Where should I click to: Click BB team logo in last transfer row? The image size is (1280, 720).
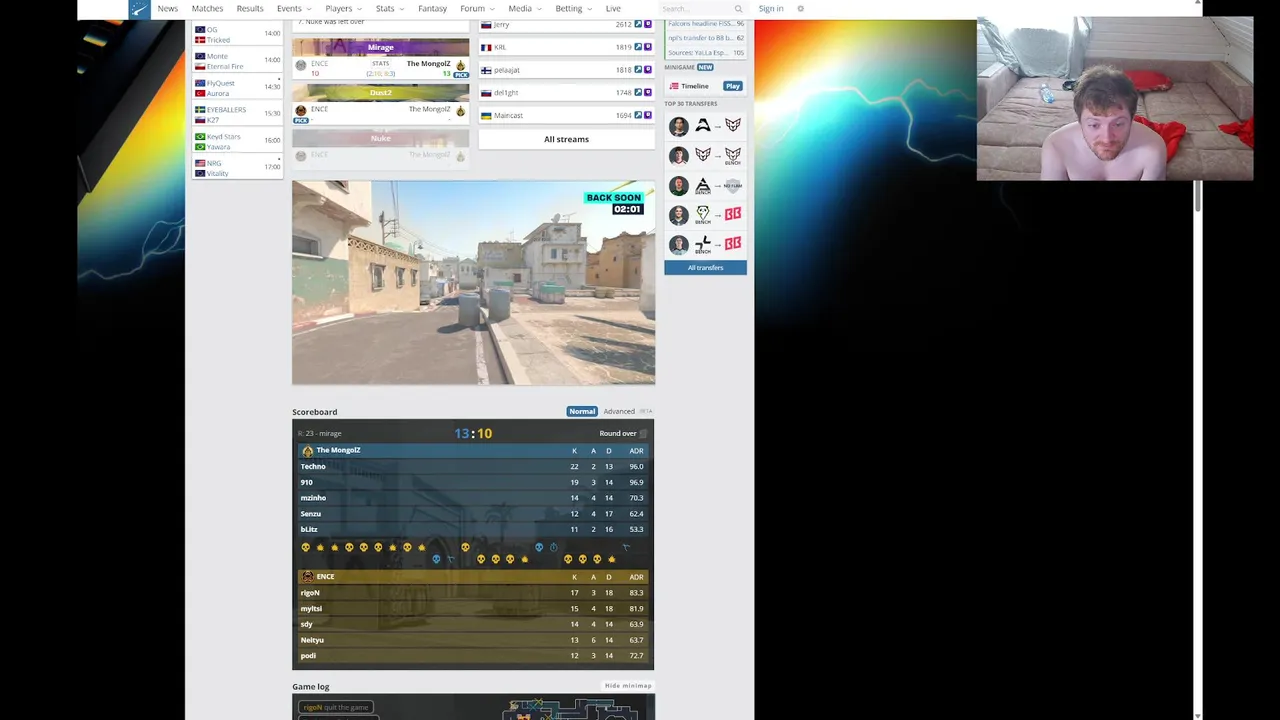tap(733, 243)
